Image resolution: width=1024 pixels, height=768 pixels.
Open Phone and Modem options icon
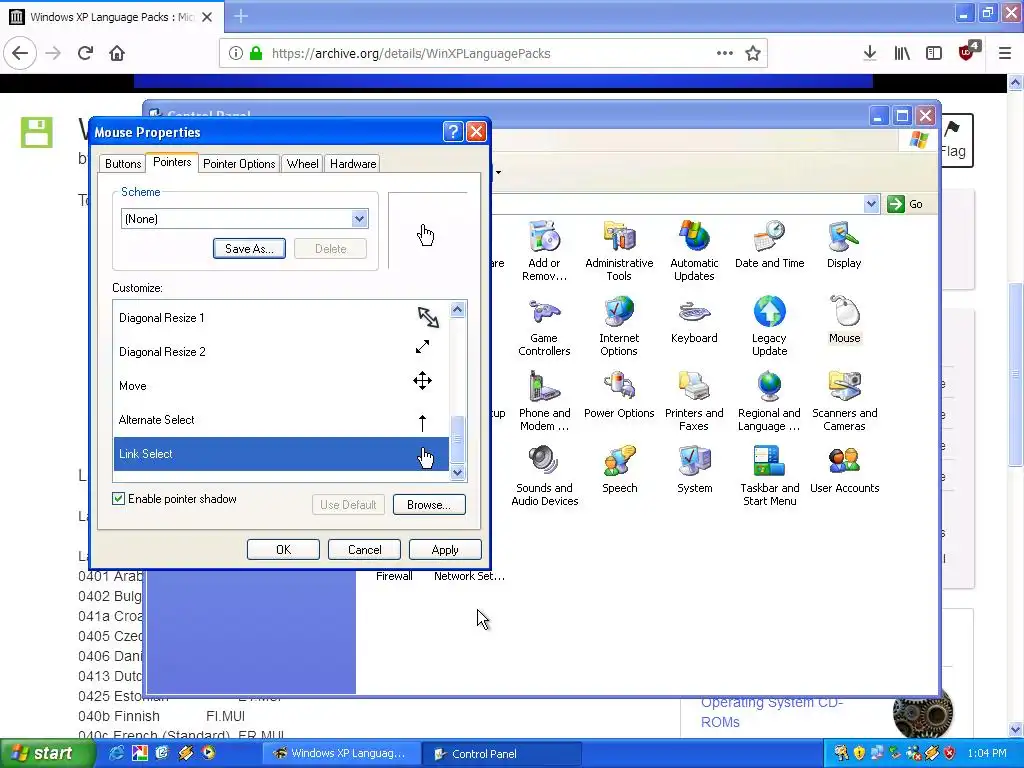point(544,401)
